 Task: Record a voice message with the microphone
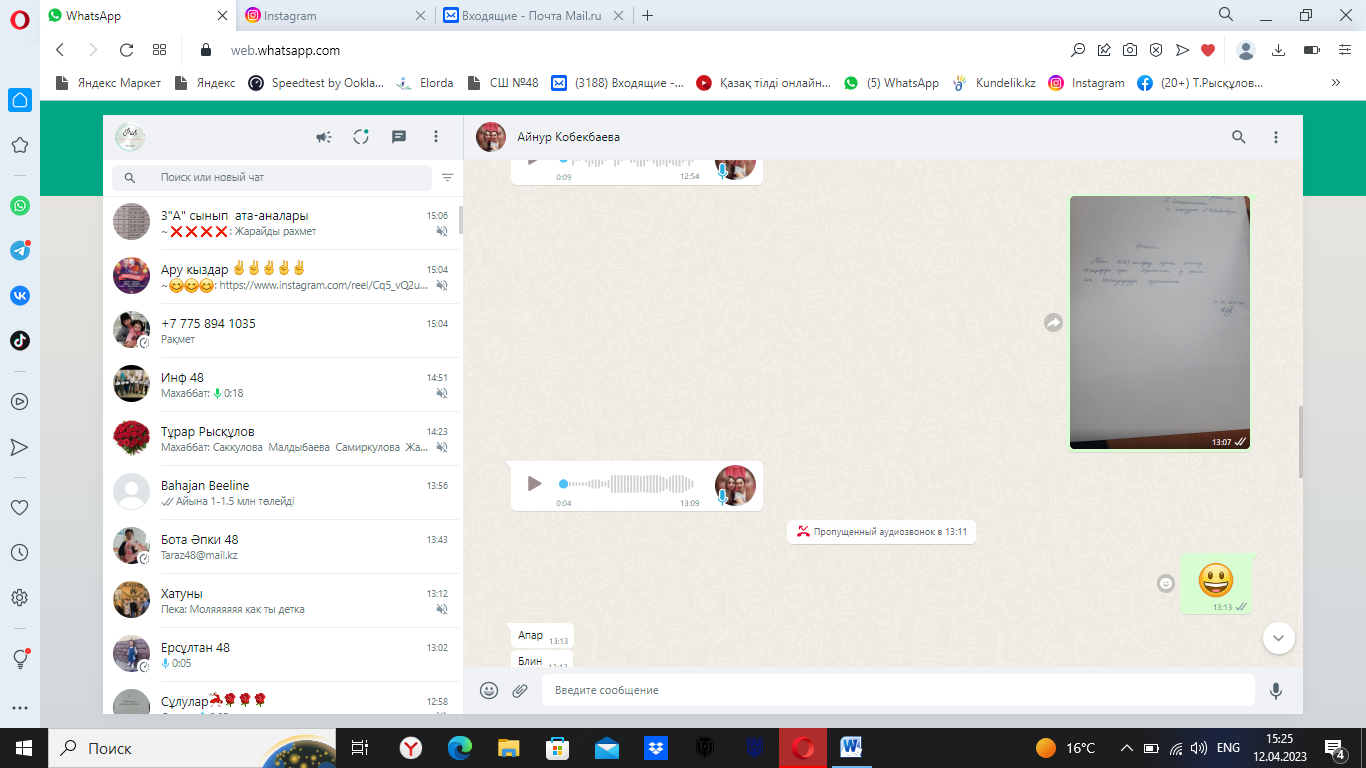1276,690
